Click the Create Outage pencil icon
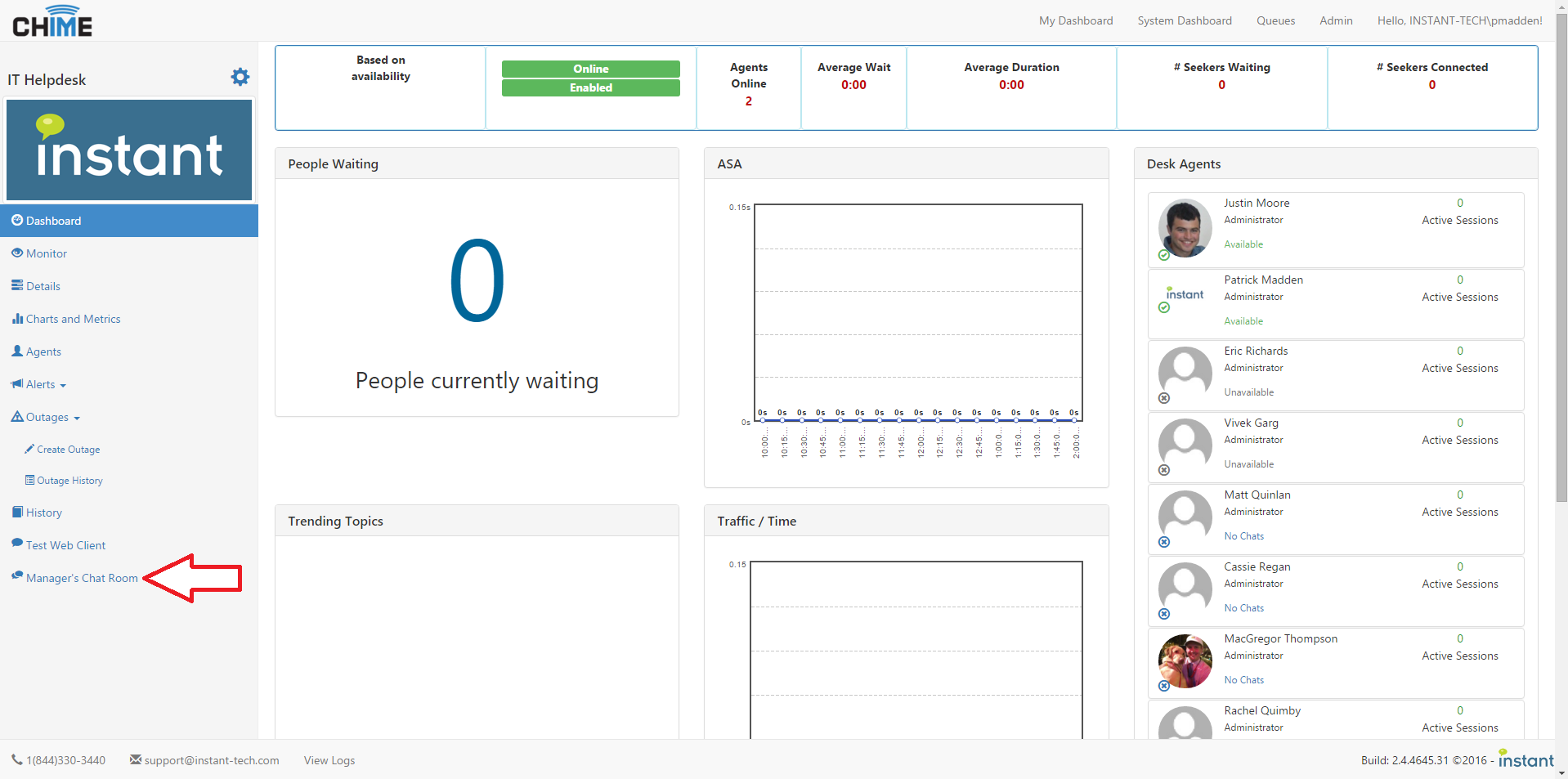Image resolution: width=1568 pixels, height=779 pixels. point(29,450)
